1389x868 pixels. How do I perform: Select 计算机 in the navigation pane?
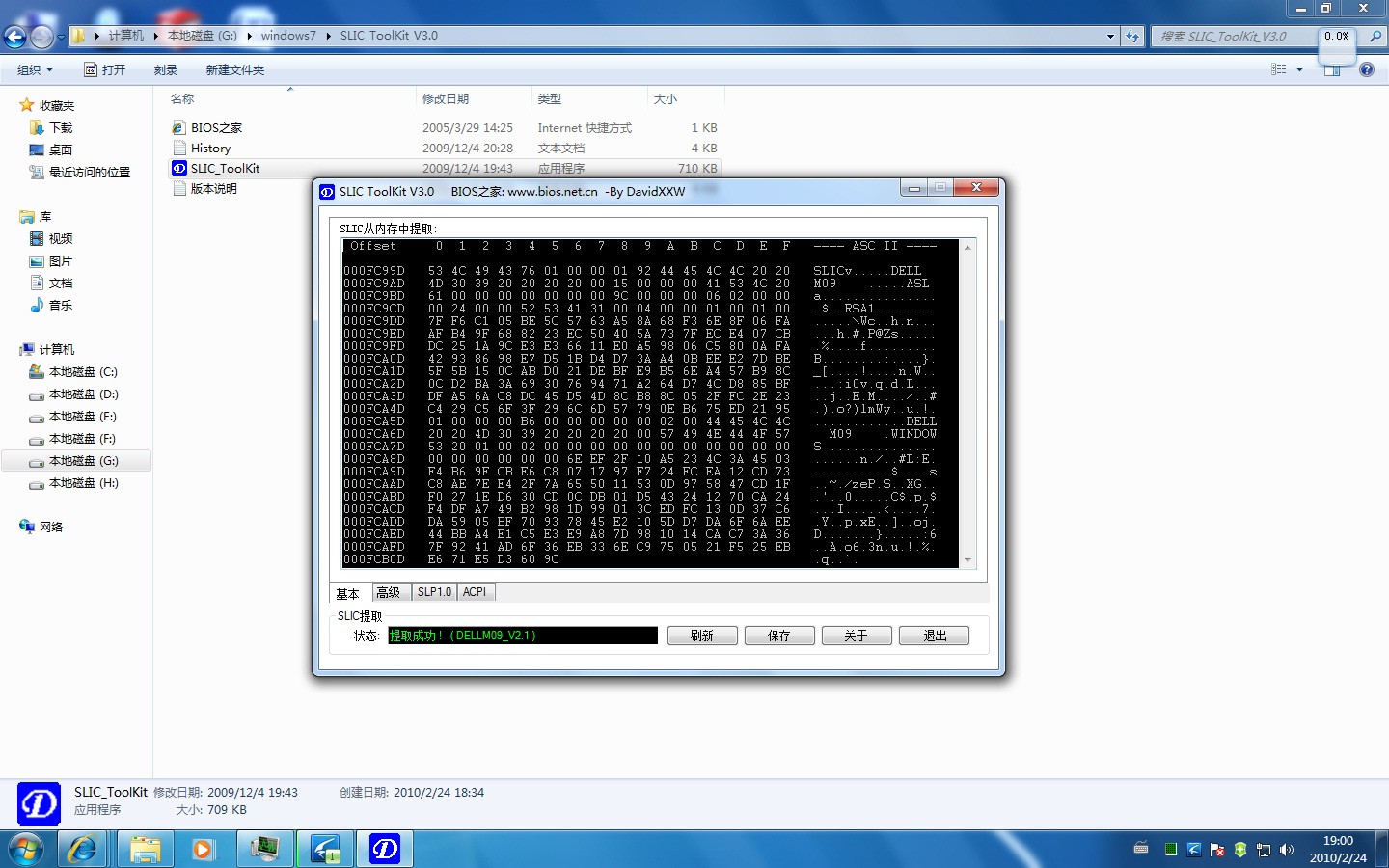click(x=57, y=349)
